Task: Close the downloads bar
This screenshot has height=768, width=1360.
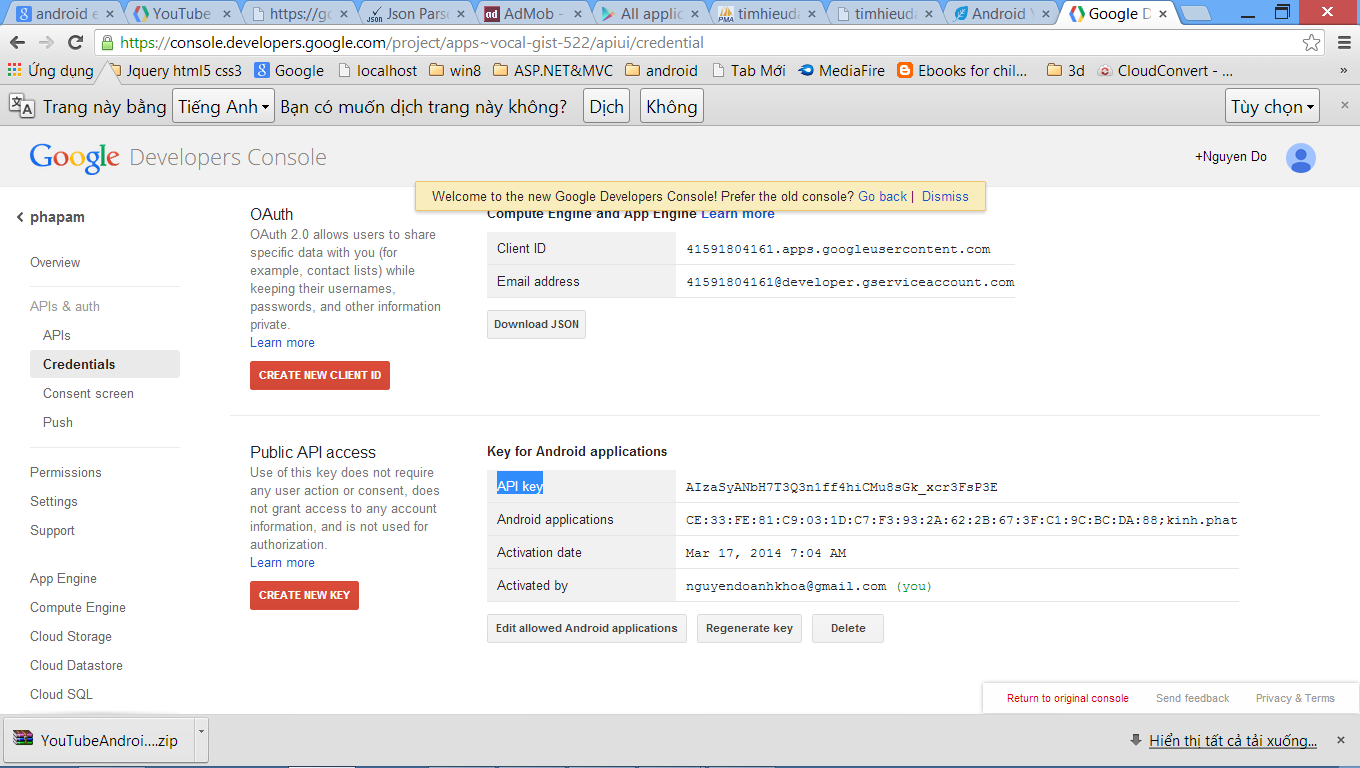Action: [1343, 740]
